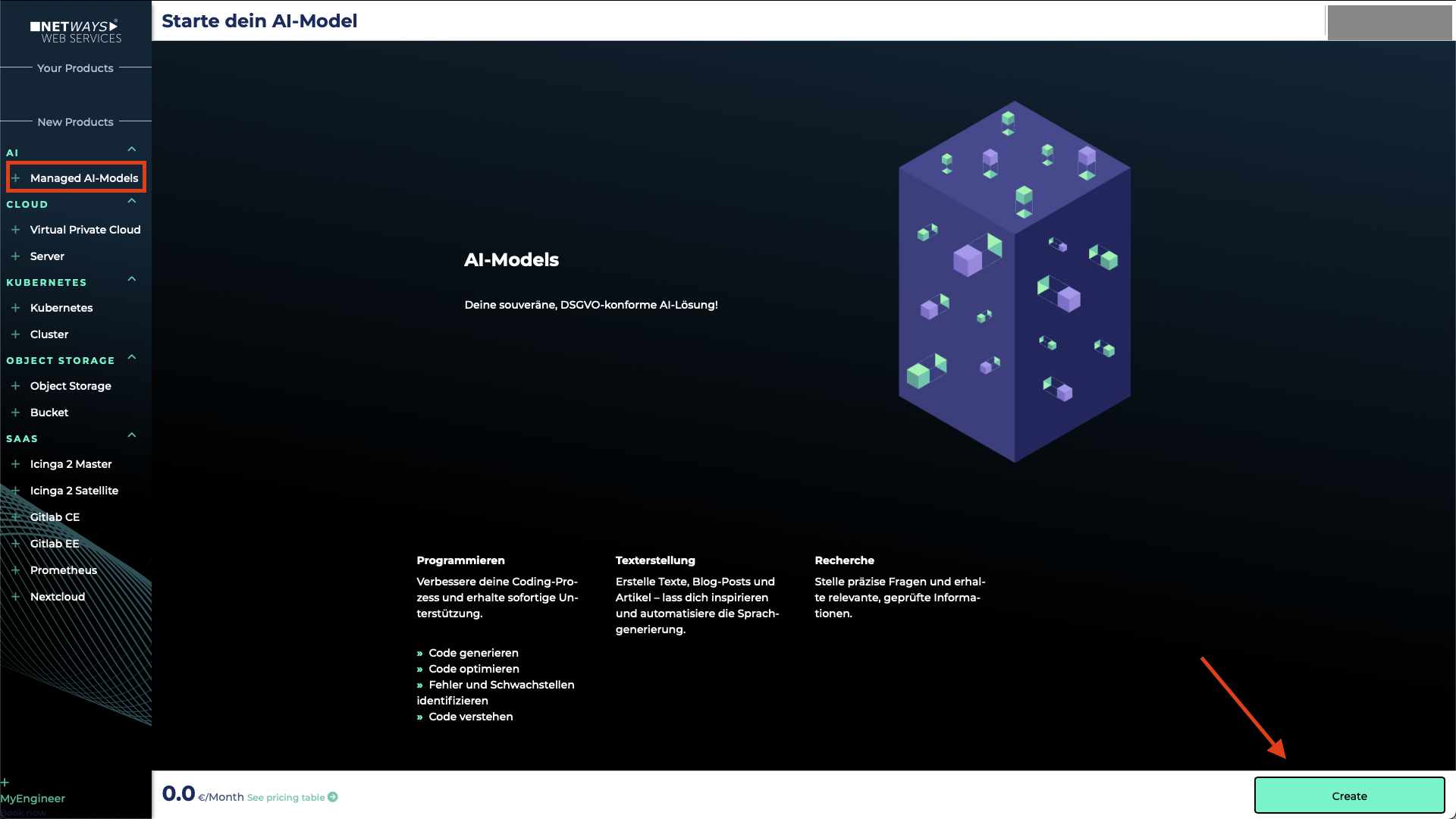Click the plus icon above MyEngineer

pyautogui.click(x=6, y=782)
